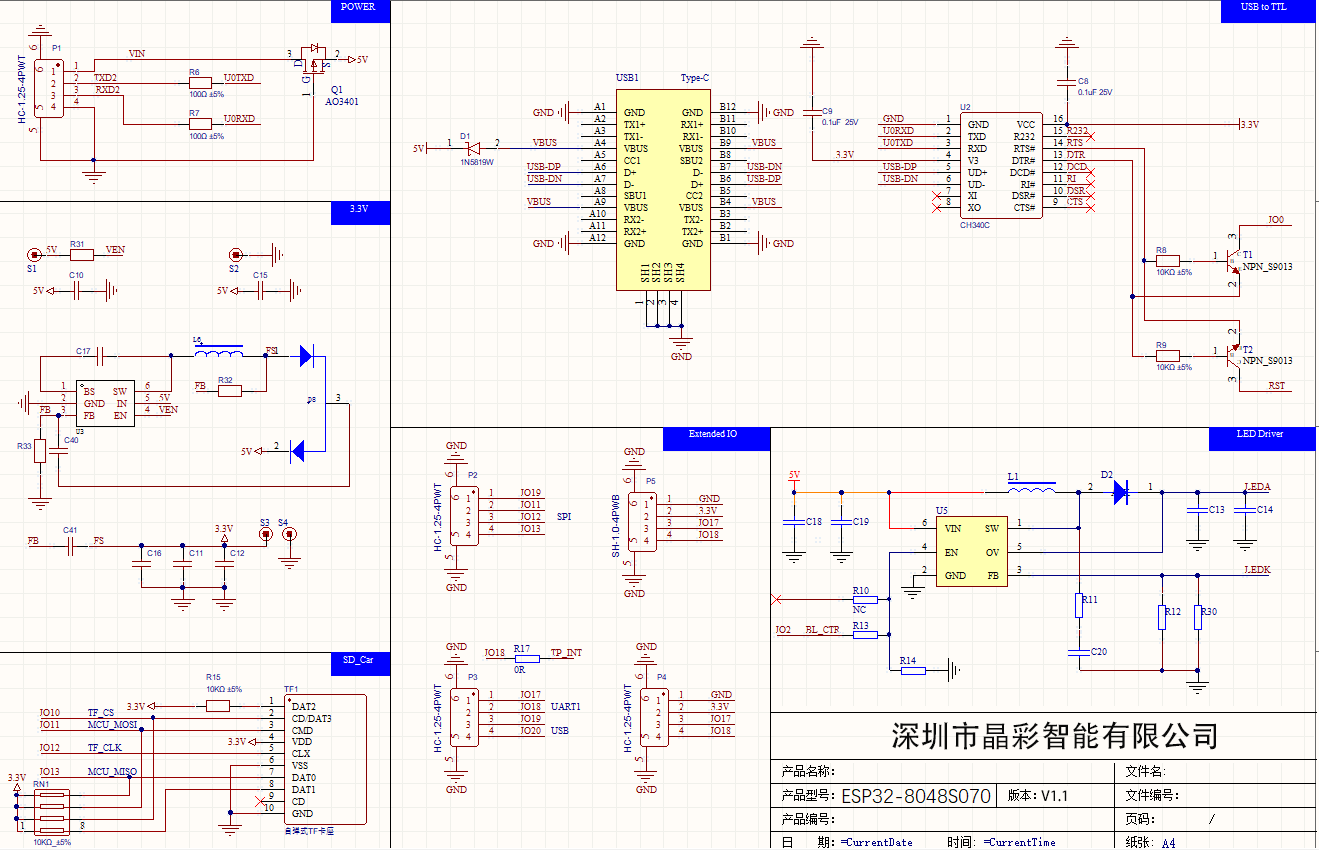Click the LED Driver section label
1319x850 pixels.
tap(1259, 435)
